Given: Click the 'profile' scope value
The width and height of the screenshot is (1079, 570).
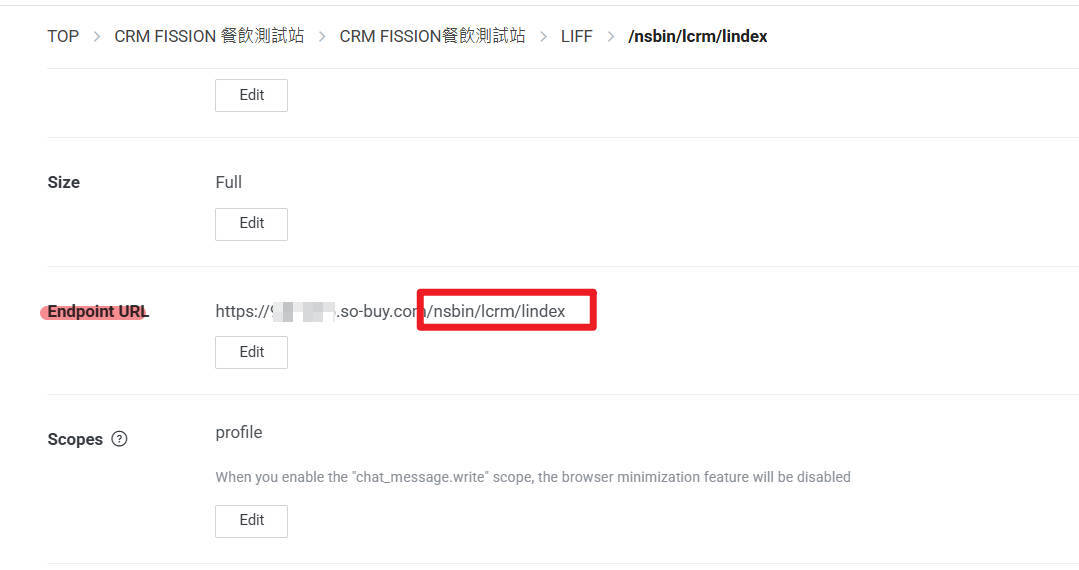Looking at the screenshot, I should 239,432.
